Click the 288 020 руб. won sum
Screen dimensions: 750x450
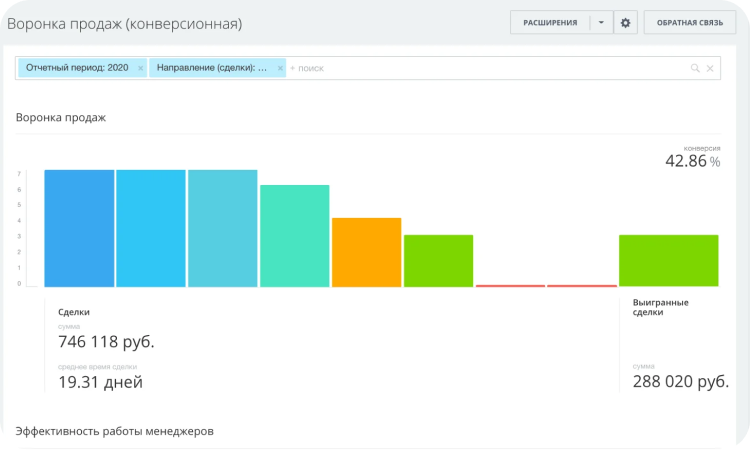(x=681, y=382)
